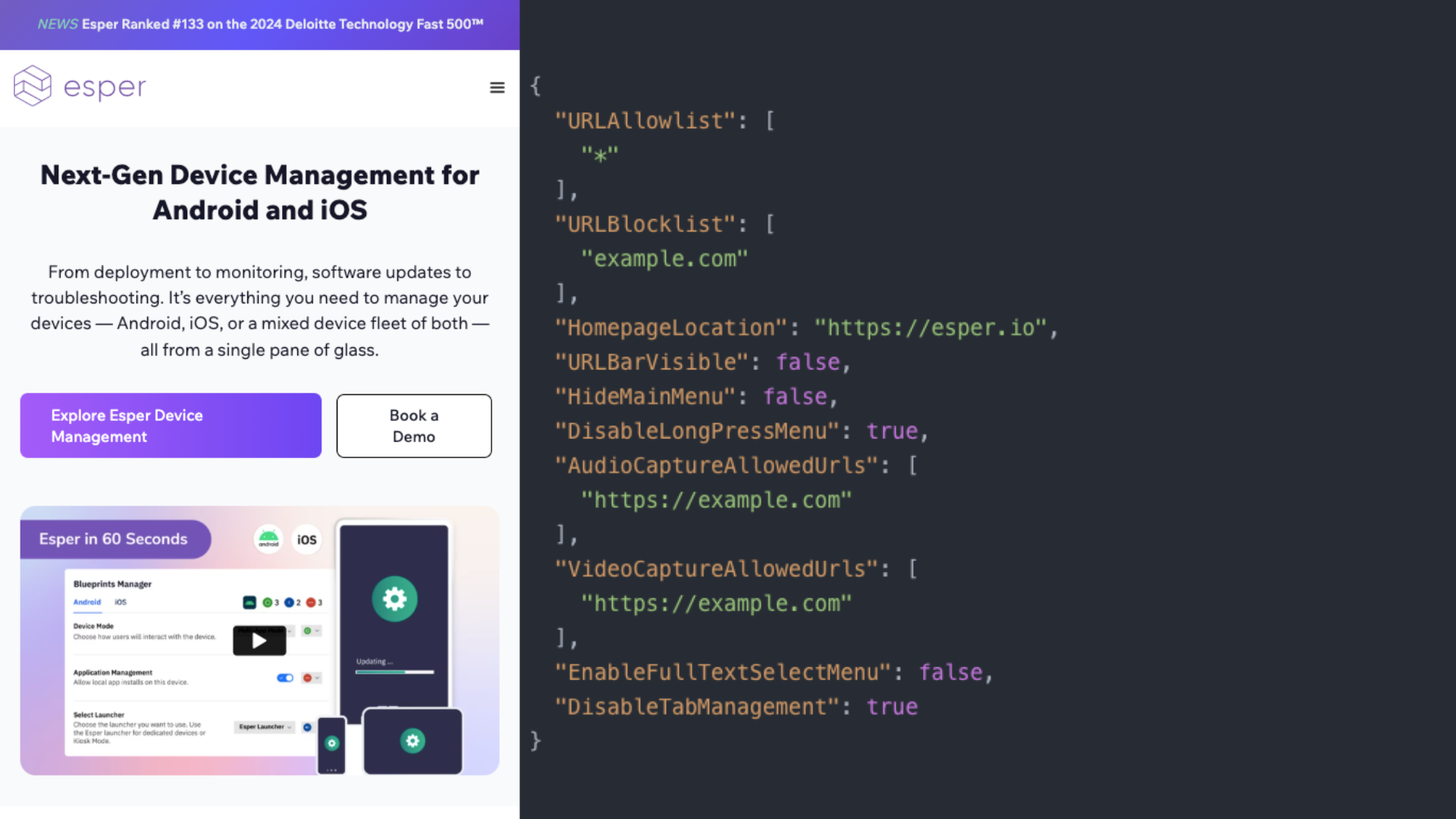
Task: Click the gear icon on the small phone mockup
Action: [x=331, y=743]
